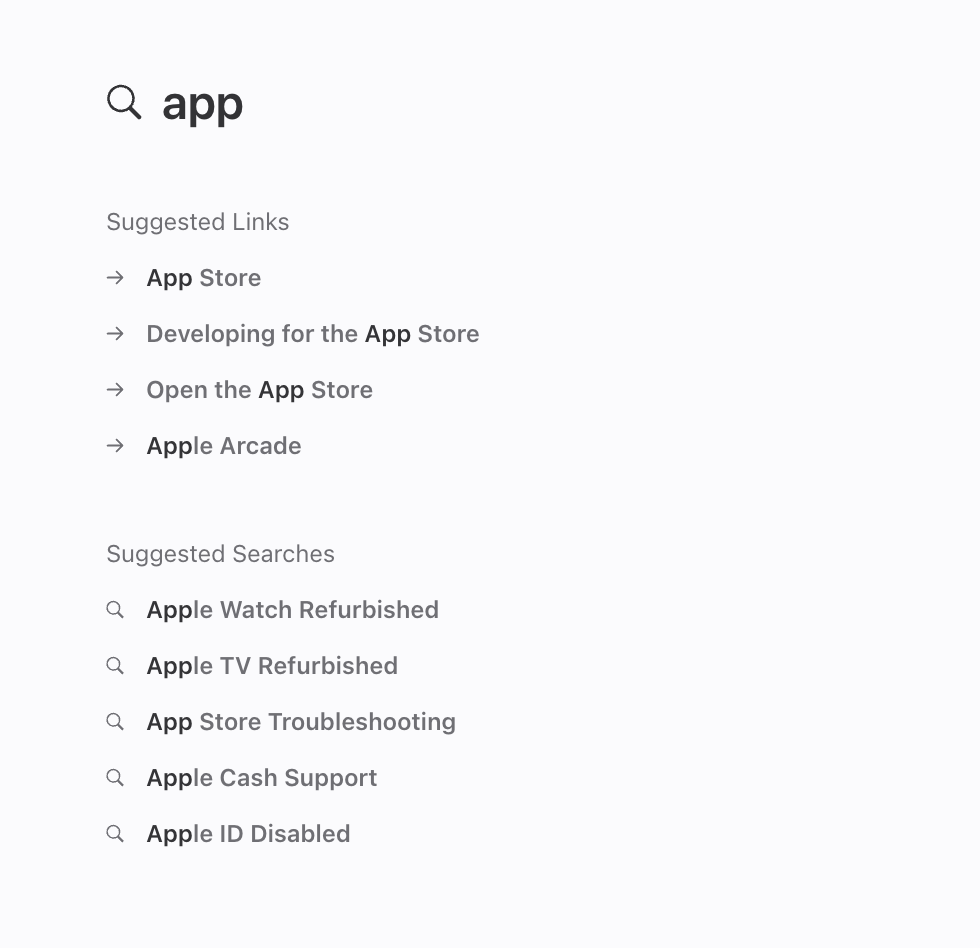Open Developing for the App Store link
Viewport: 980px width, 948px height.
(x=313, y=334)
